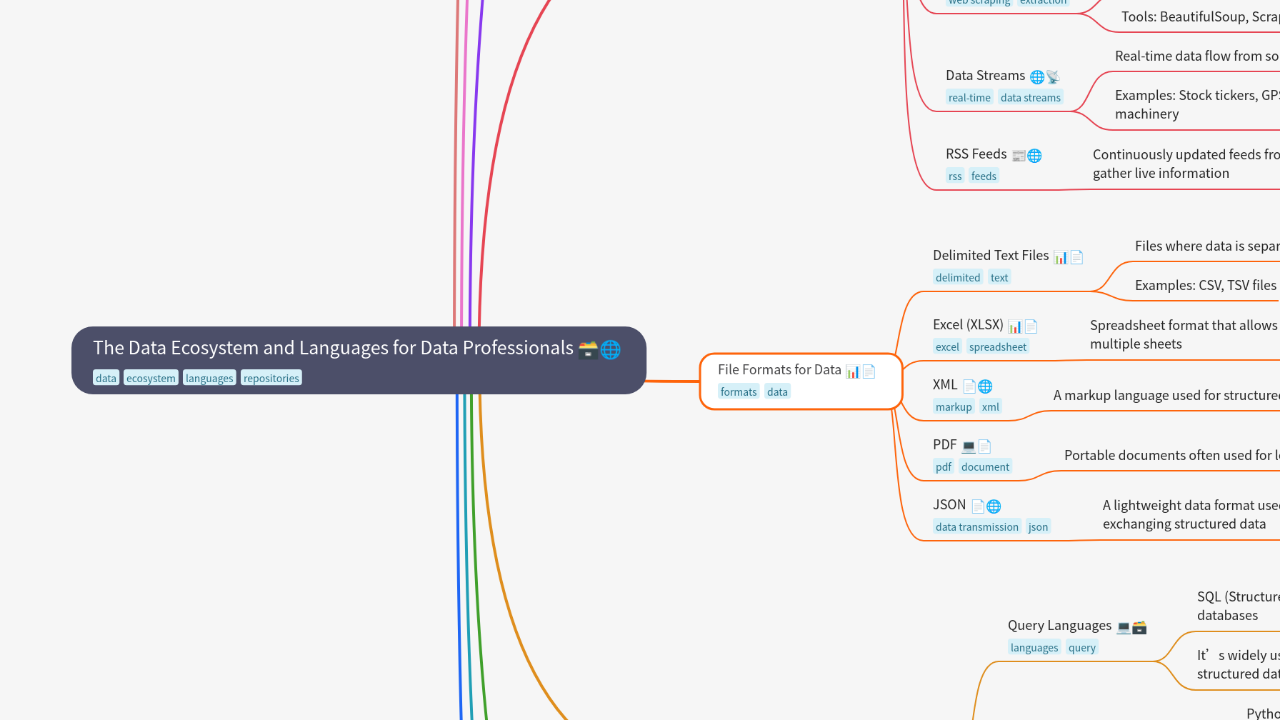The width and height of the screenshot is (1280, 720).
Task: Click the newspaper emoji next to RSS Feeds
Action: click(x=1019, y=156)
